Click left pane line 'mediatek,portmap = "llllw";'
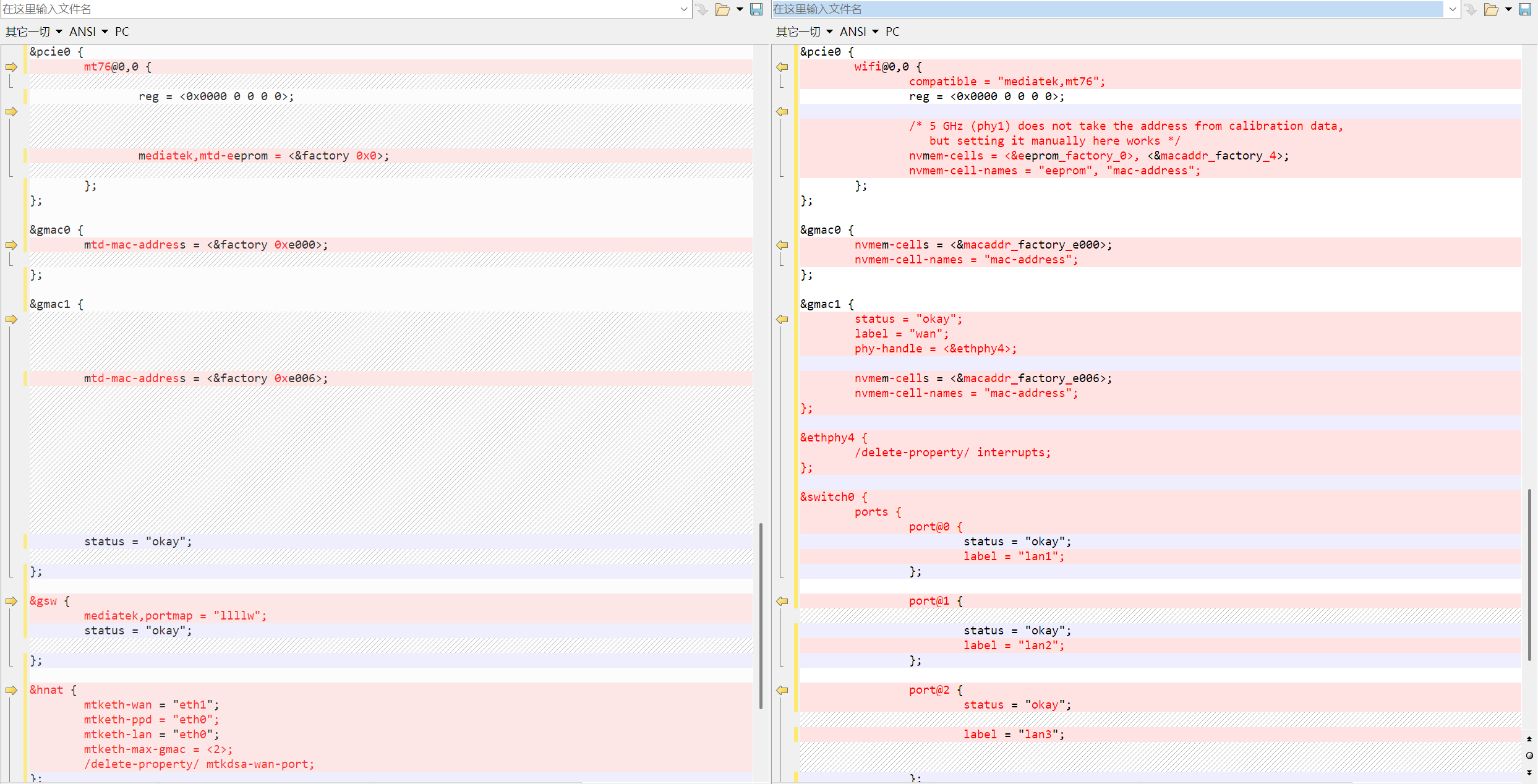This screenshot has width=1538, height=784. (x=175, y=616)
